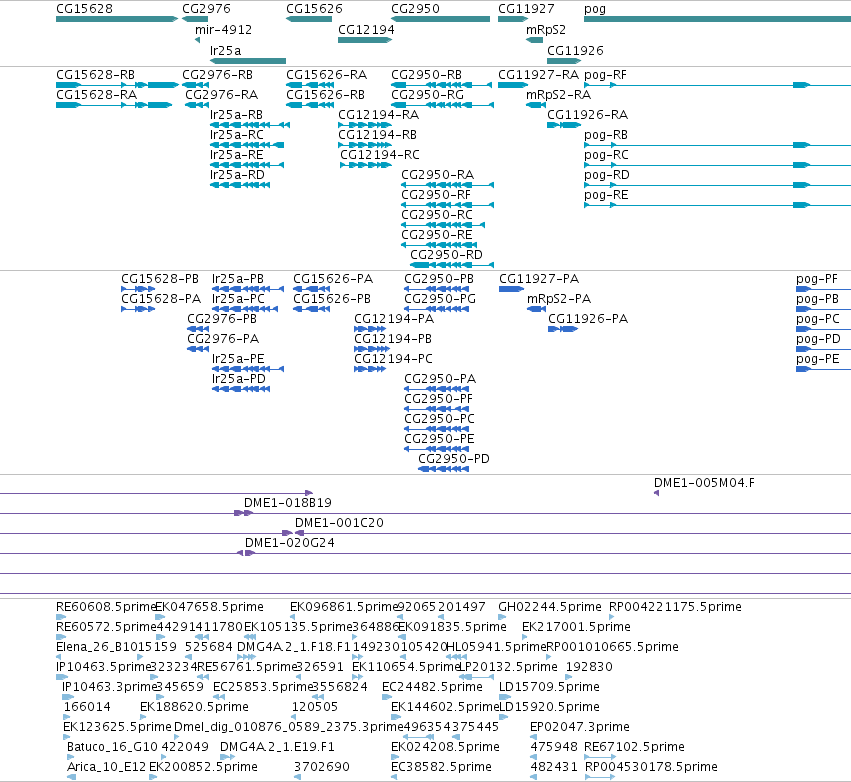
Task: Click the RE60608.5prime EST label
Action: 106,606
